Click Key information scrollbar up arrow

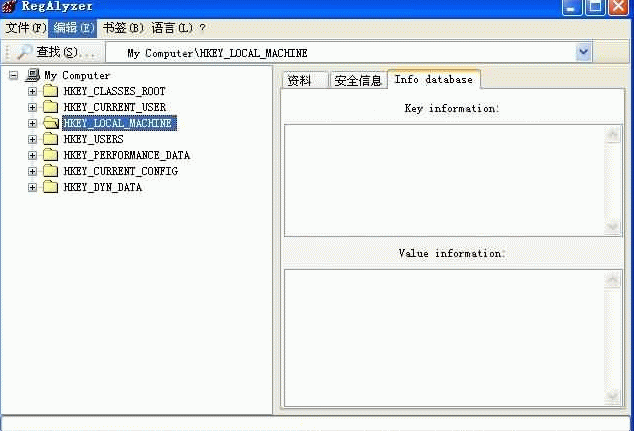613,134
